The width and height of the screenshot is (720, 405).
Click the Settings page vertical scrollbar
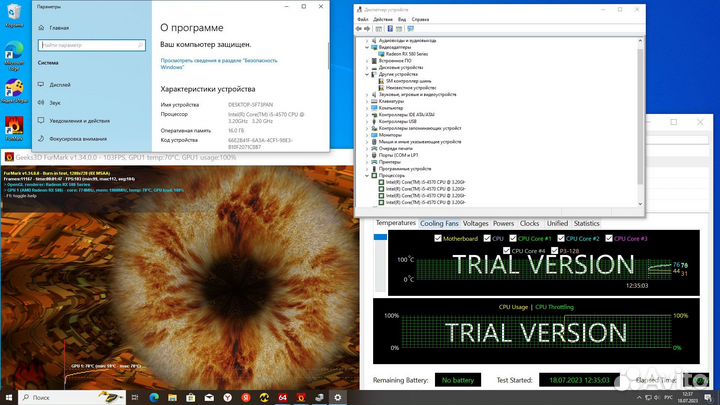coord(328,56)
